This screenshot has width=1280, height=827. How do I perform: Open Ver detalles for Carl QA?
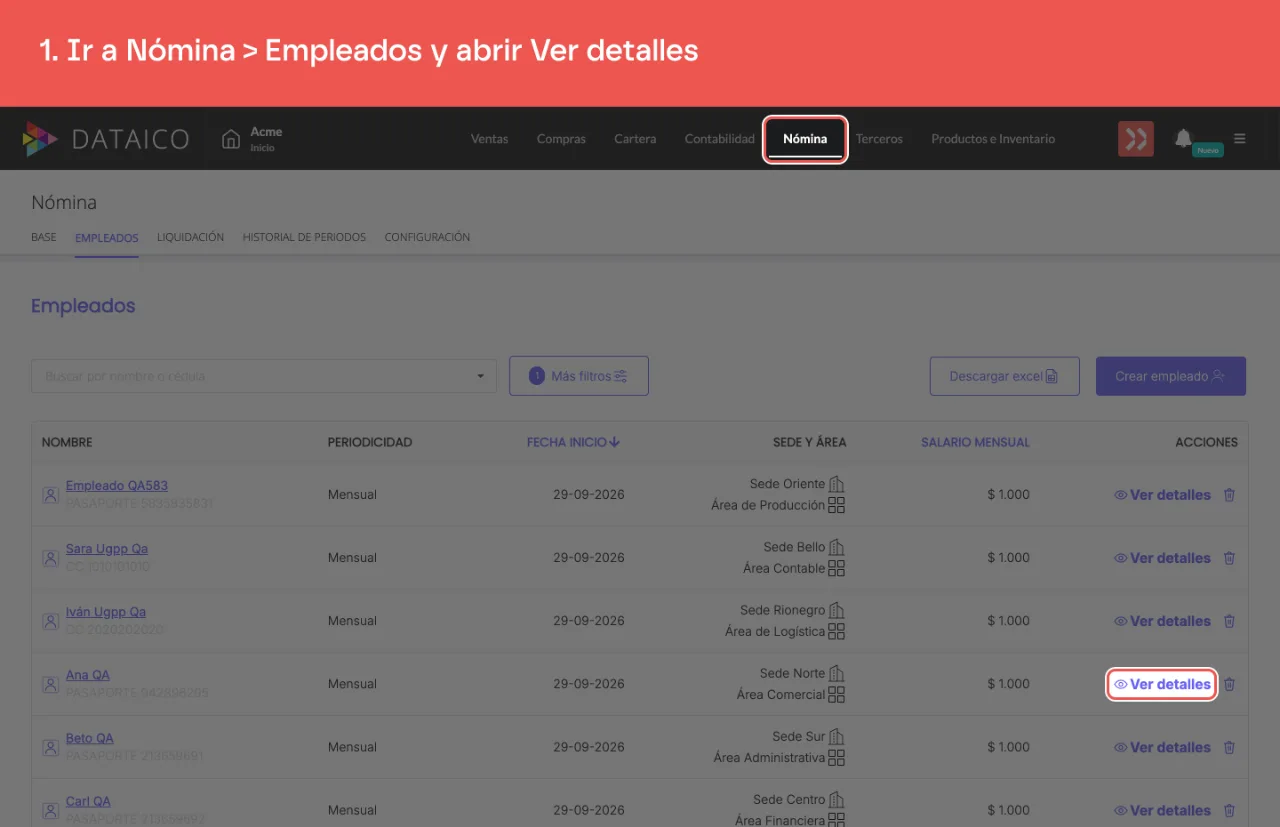1162,810
